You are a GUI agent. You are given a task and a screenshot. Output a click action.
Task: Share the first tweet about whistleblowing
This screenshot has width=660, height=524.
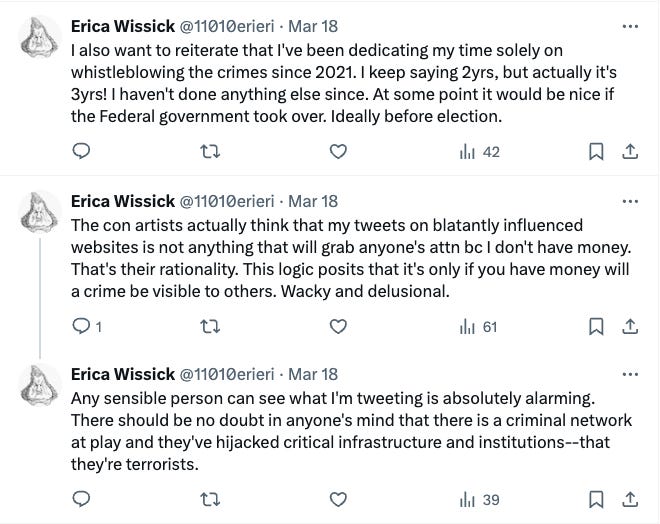629,152
